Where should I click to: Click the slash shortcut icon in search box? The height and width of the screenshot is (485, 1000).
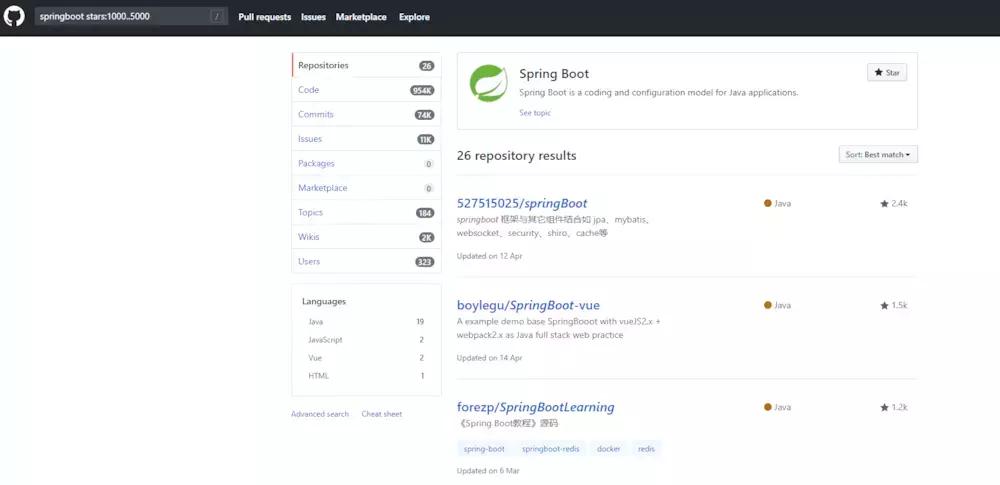click(x=217, y=17)
